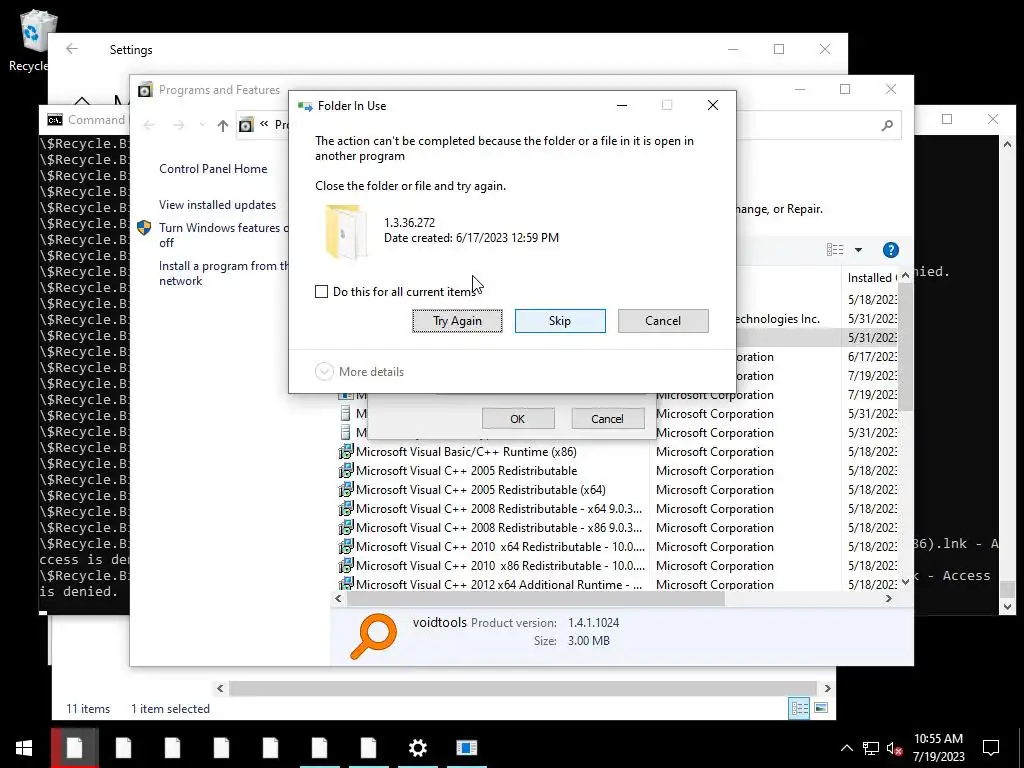Show hidden system tray icons

pyautogui.click(x=846, y=748)
